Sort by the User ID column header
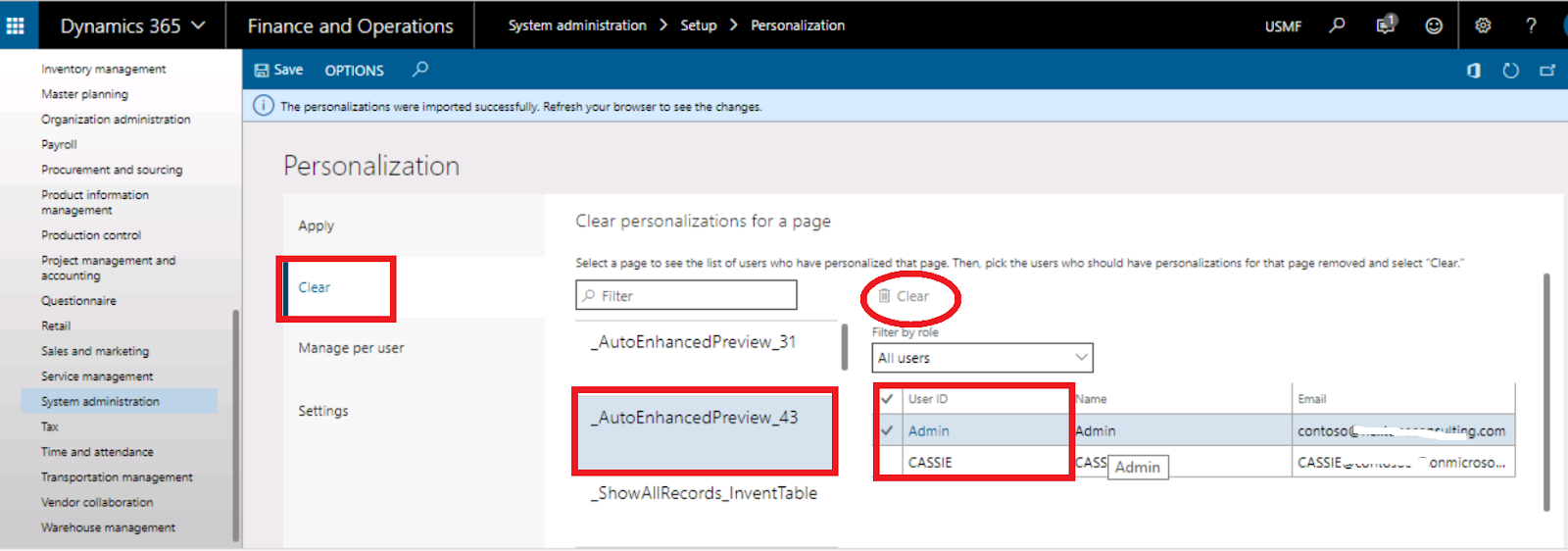The width and height of the screenshot is (1568, 551). [928, 399]
